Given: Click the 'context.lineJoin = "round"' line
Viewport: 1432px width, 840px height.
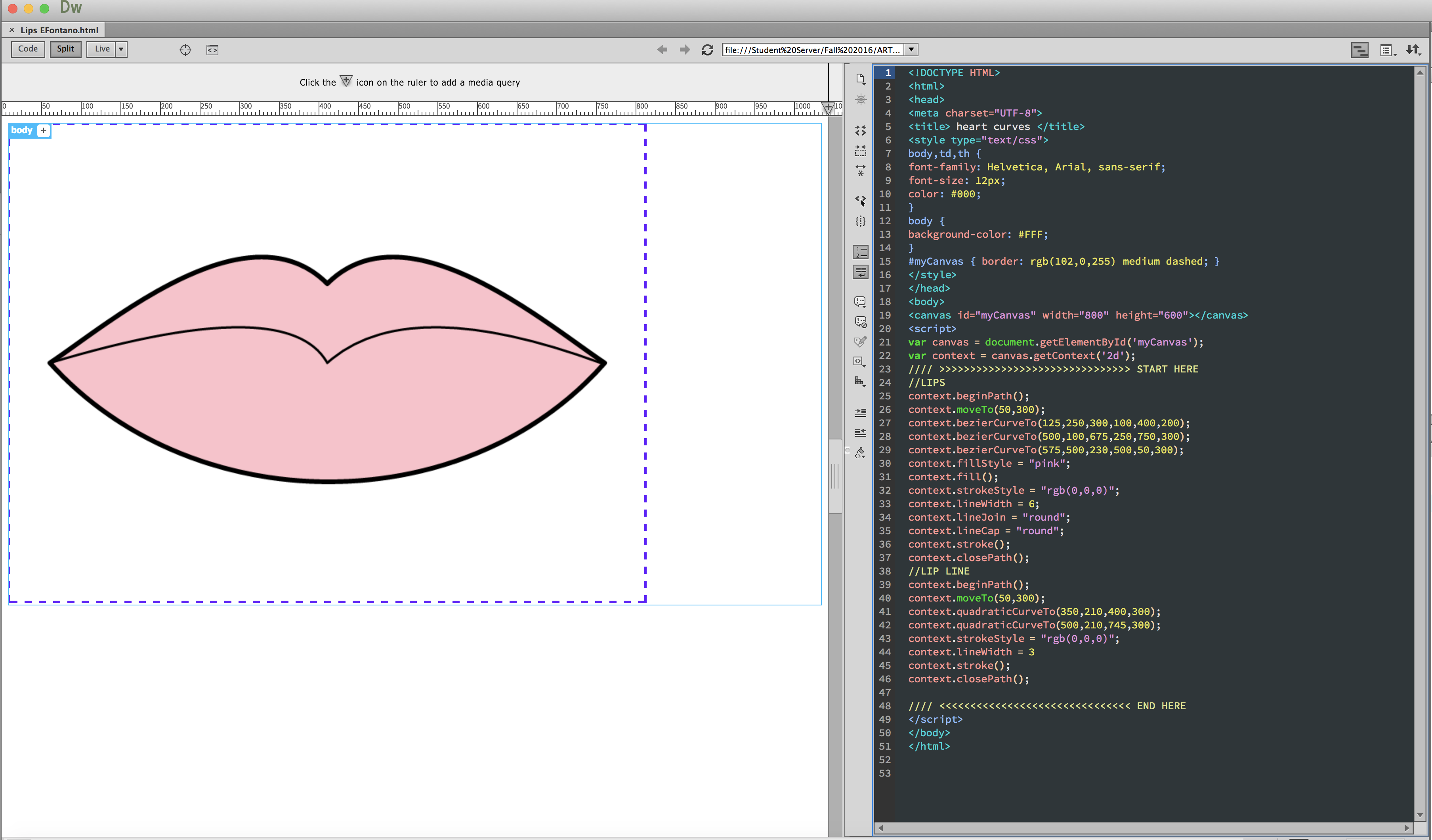Looking at the screenshot, I should coord(989,517).
